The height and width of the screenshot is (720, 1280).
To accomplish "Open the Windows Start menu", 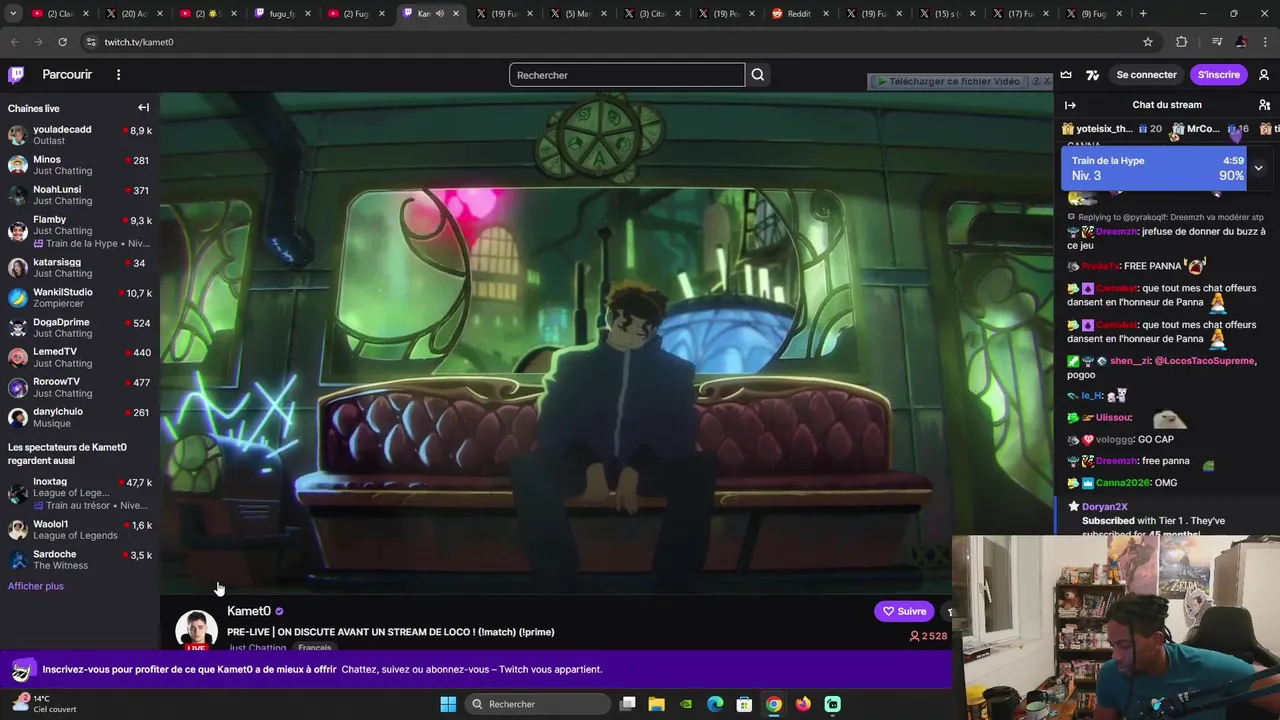I will [x=448, y=704].
